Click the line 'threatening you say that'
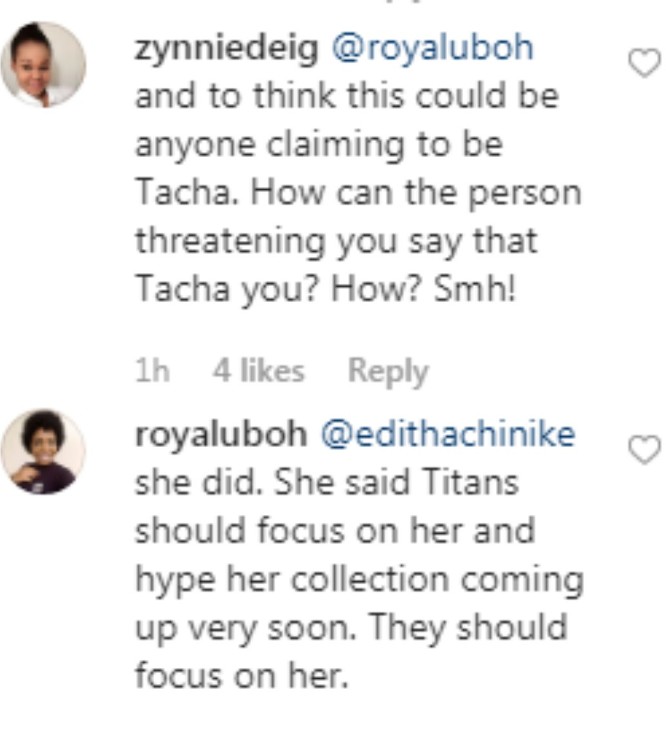The width and height of the screenshot is (666, 736). 336,241
